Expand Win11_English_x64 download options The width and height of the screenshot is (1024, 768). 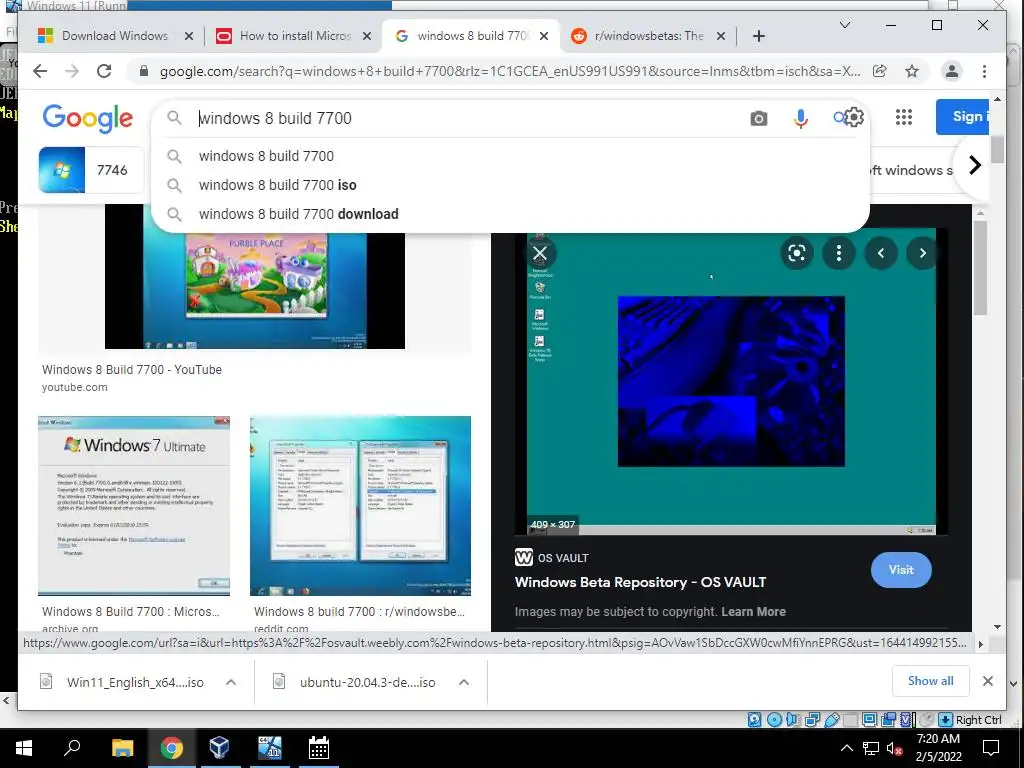pos(231,682)
